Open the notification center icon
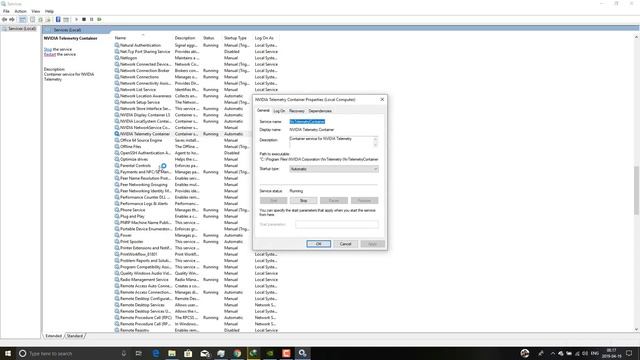This screenshot has width=640, height=360. pyautogui.click(x=629, y=353)
